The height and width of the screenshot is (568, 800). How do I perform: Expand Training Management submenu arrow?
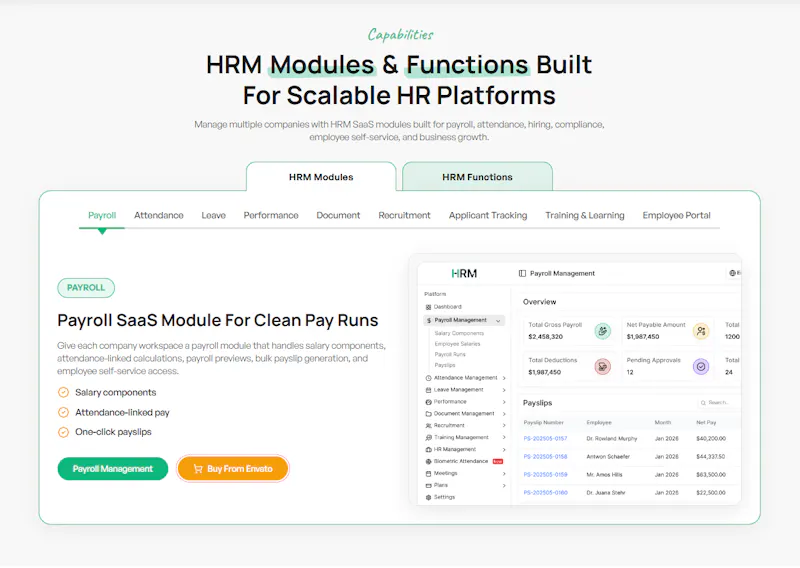[x=504, y=438]
